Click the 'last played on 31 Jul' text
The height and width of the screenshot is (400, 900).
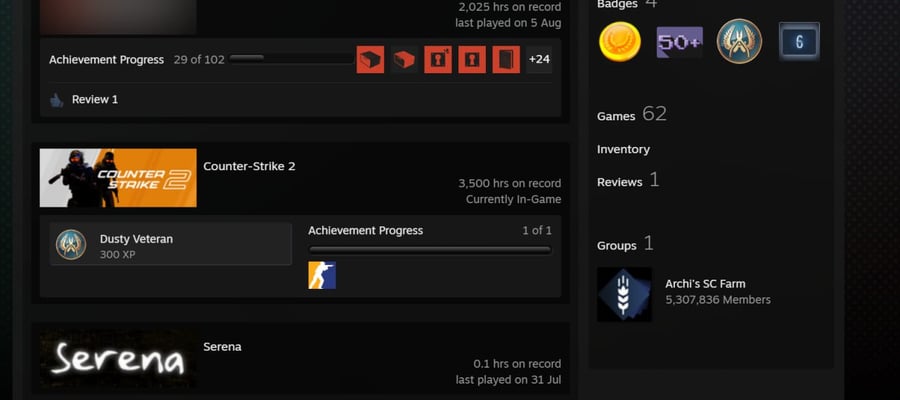click(x=509, y=380)
